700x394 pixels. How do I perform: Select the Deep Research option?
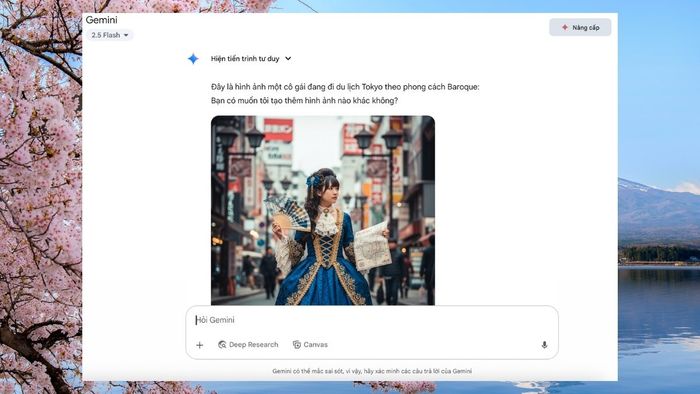click(248, 344)
